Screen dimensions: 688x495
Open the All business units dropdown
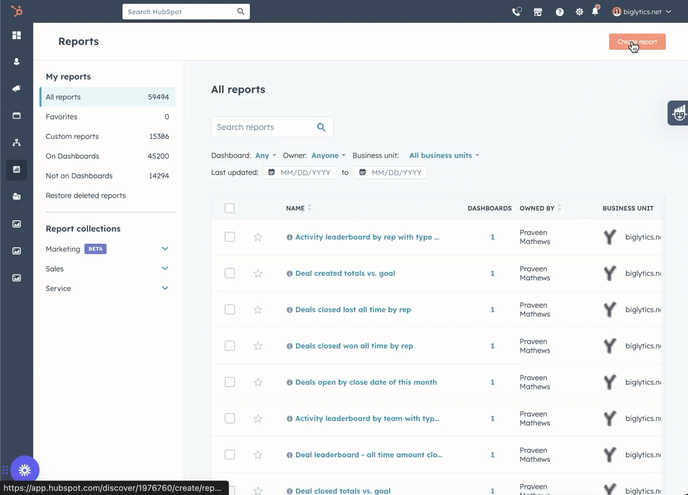(444, 155)
